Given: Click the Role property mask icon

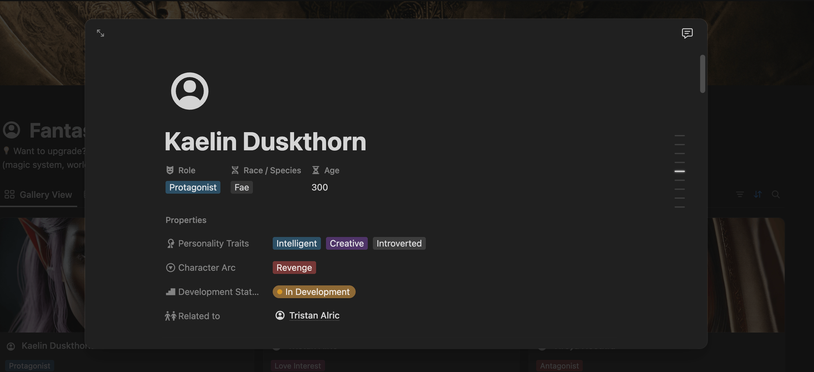Looking at the screenshot, I should [170, 170].
